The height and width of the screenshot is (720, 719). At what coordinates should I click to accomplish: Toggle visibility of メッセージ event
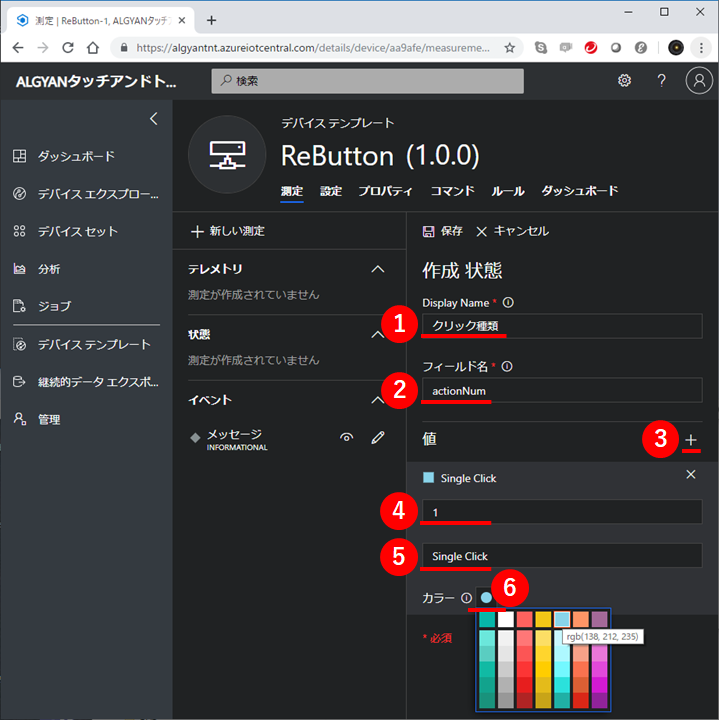[347, 438]
